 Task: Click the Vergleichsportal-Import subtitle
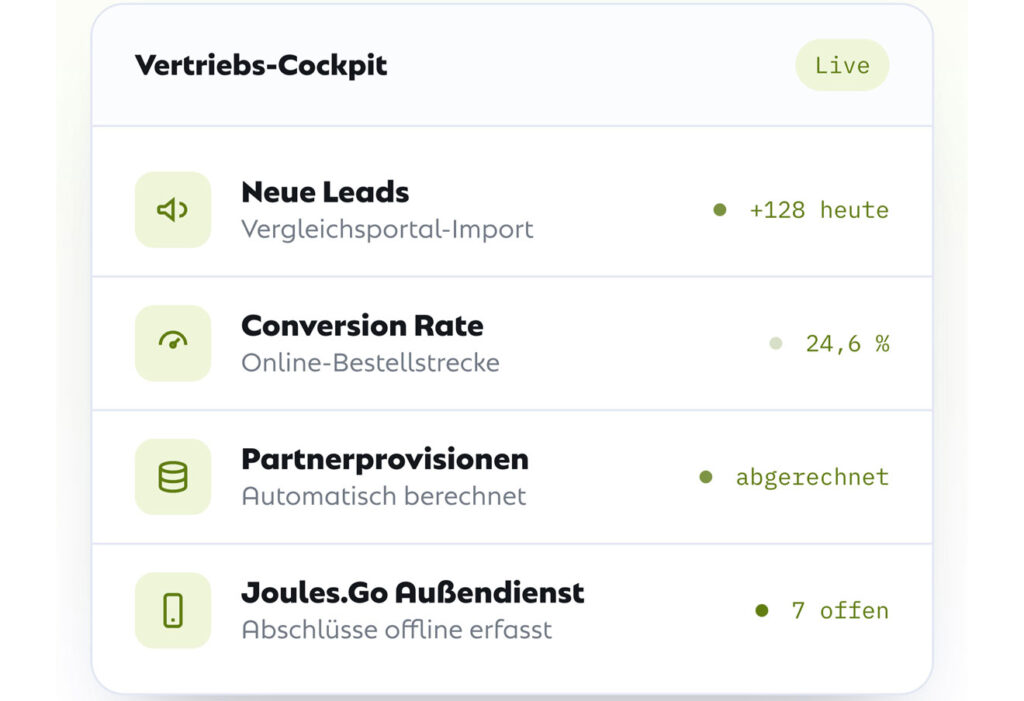tap(387, 229)
